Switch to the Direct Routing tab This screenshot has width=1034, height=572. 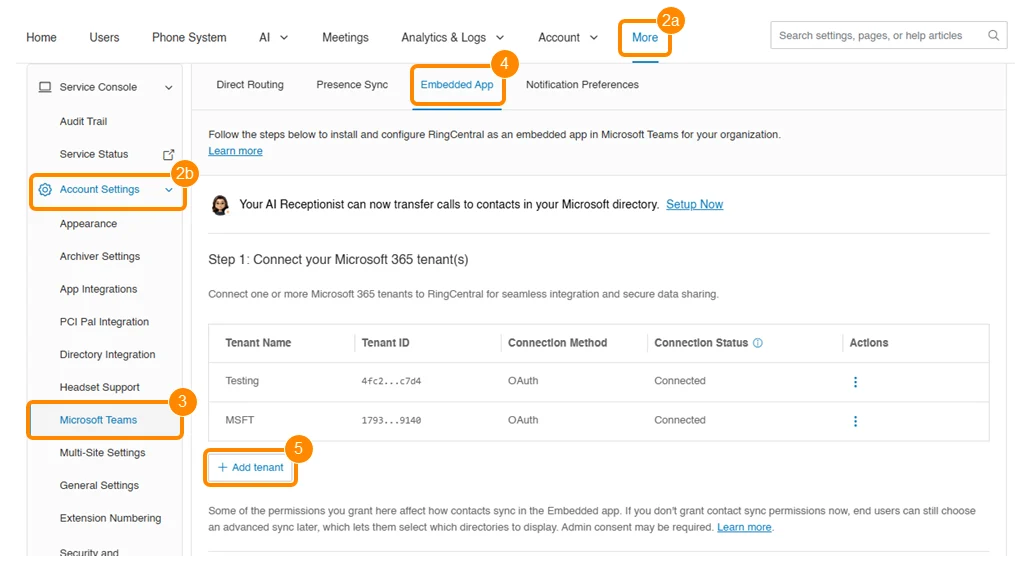pyautogui.click(x=250, y=84)
